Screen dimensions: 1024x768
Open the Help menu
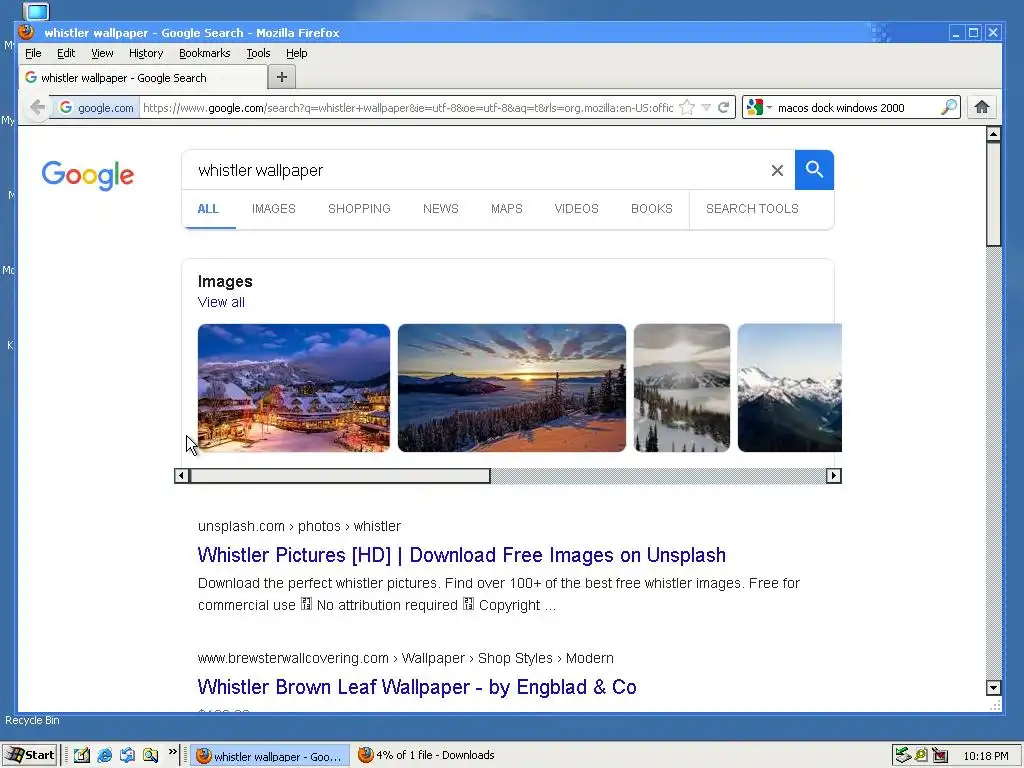(x=296, y=53)
